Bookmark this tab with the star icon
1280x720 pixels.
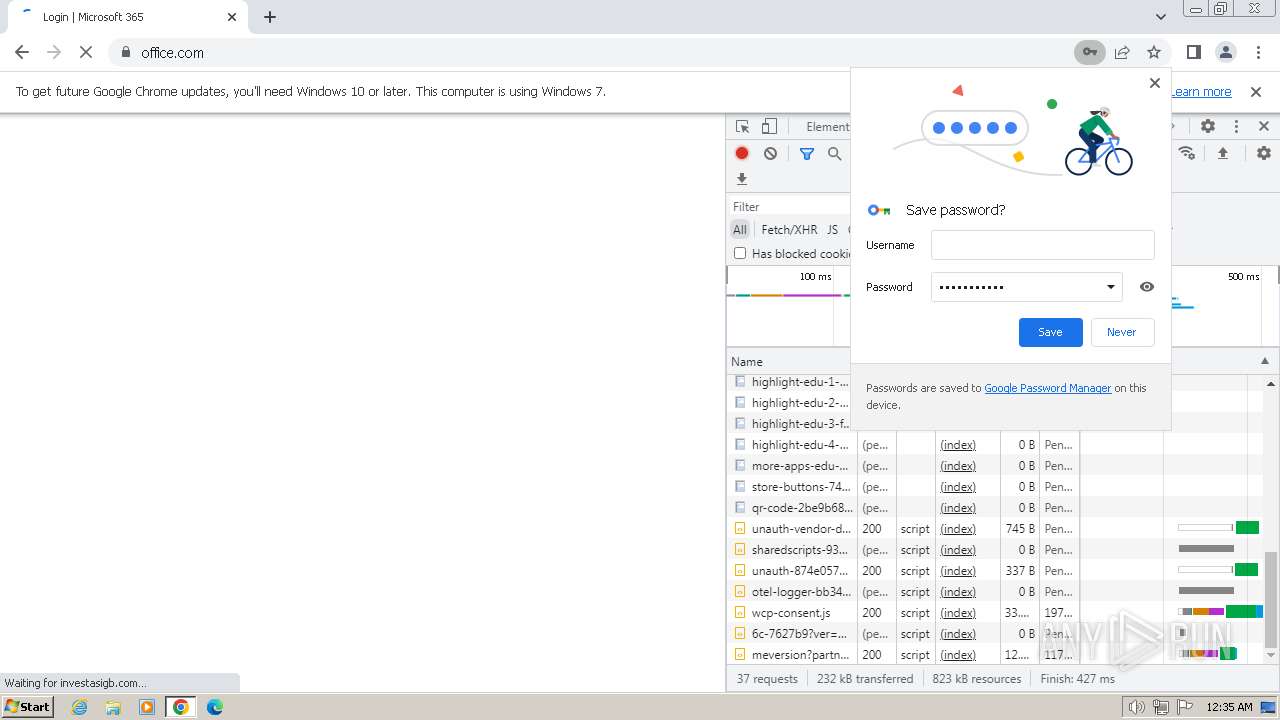(1154, 52)
